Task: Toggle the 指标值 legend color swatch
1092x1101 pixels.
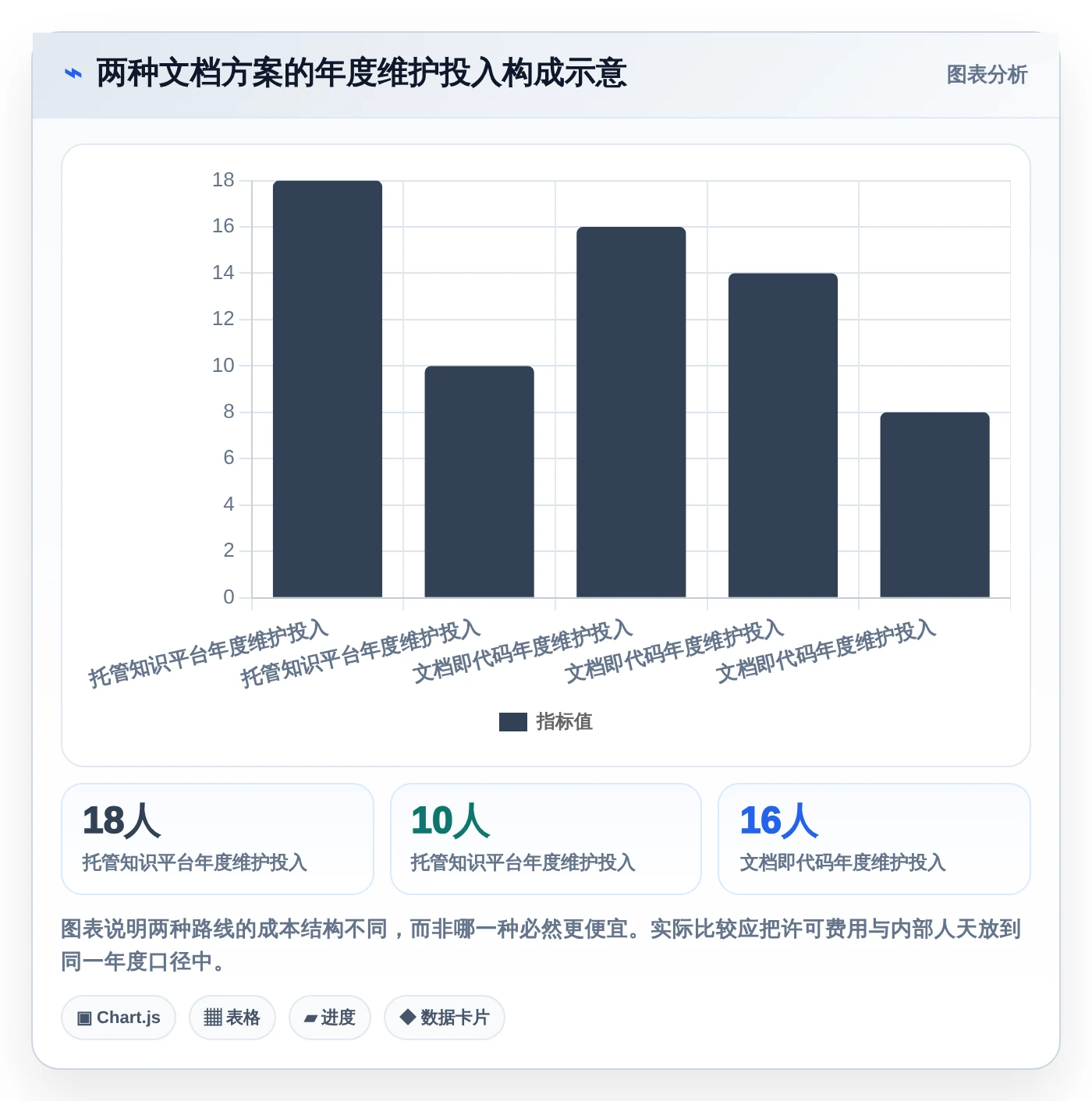Action: [513, 722]
